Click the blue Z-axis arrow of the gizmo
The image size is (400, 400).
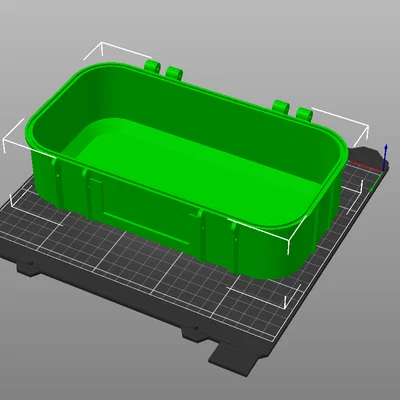[x=386, y=157]
